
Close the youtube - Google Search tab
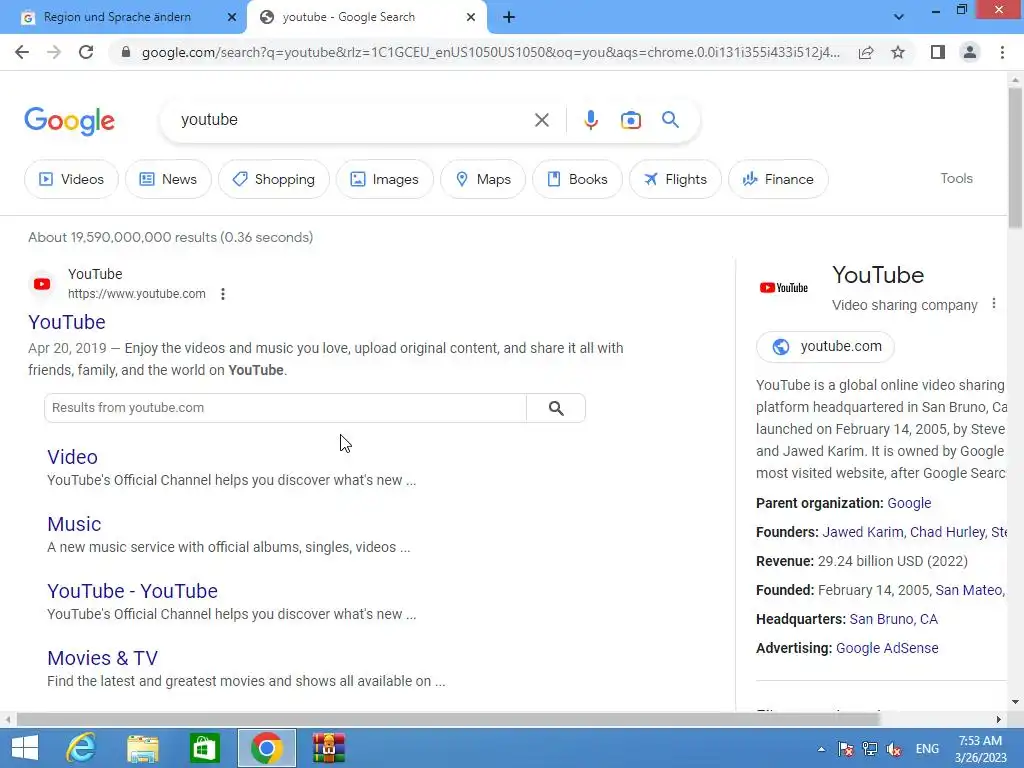click(x=471, y=17)
